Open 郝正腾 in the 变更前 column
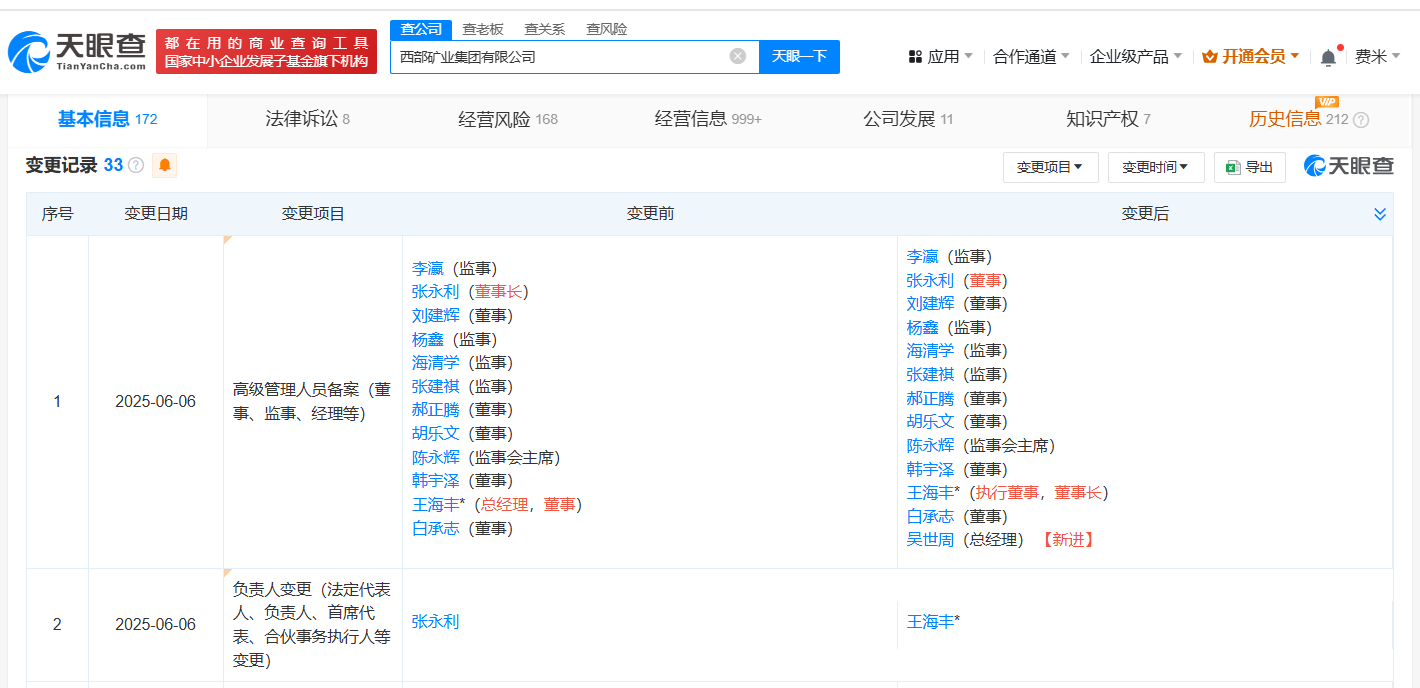Screen dimensions: 1420x688 [436, 409]
